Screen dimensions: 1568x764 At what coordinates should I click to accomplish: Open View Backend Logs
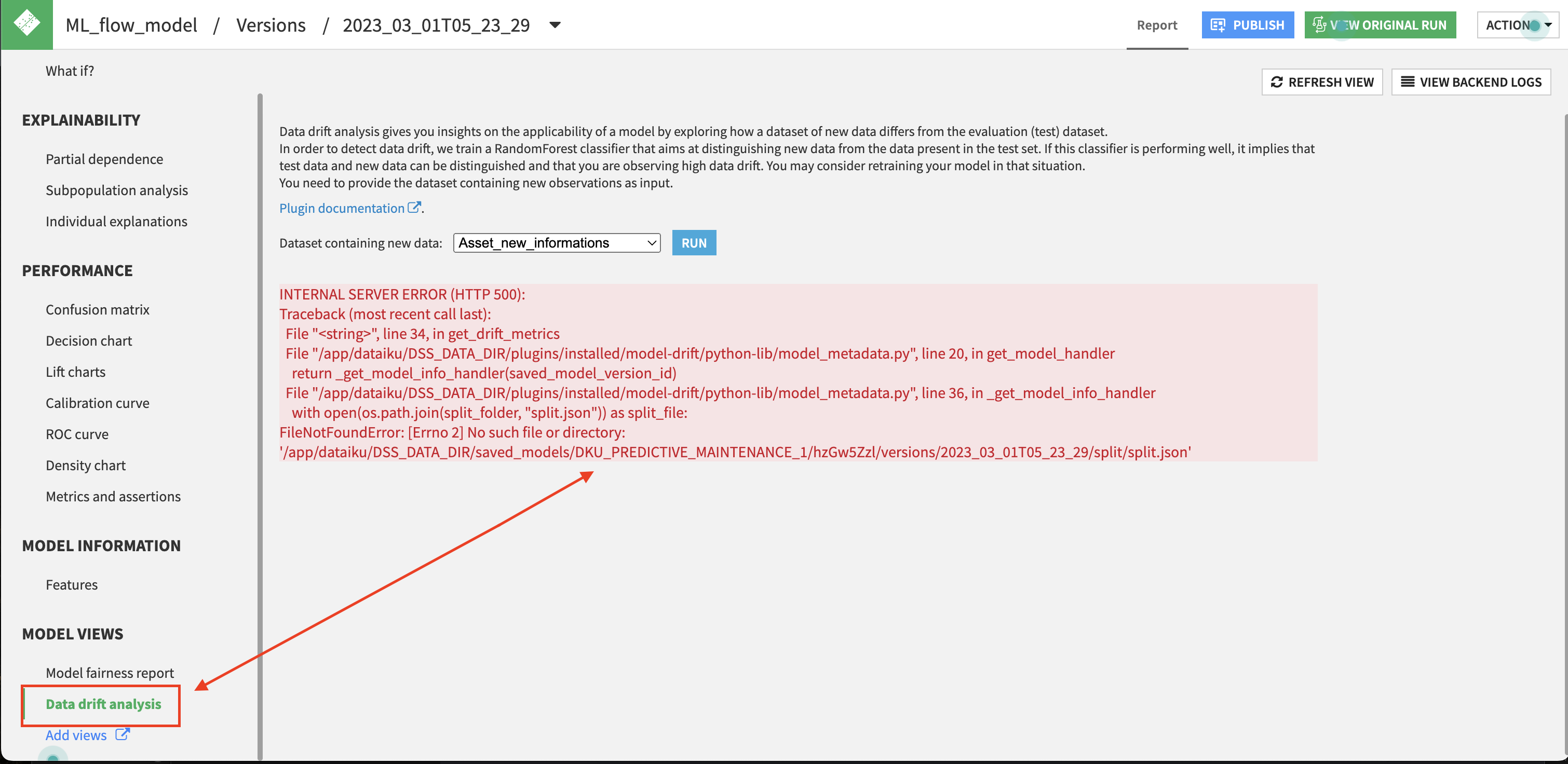pos(1470,82)
